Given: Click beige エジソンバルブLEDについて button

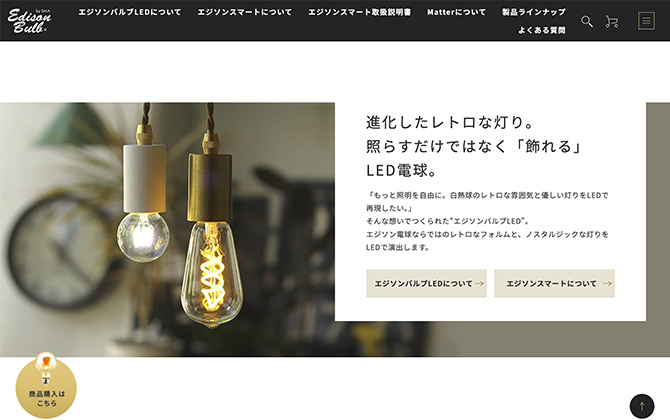Looking at the screenshot, I should [426, 283].
